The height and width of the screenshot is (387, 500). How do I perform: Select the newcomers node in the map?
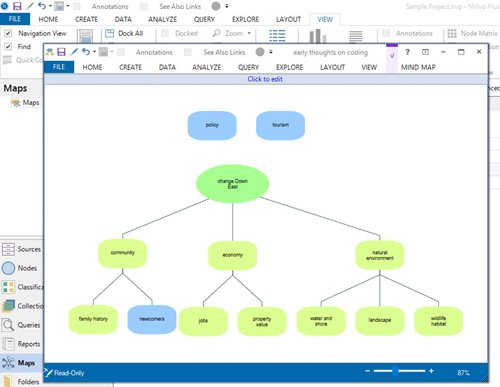coord(152,319)
